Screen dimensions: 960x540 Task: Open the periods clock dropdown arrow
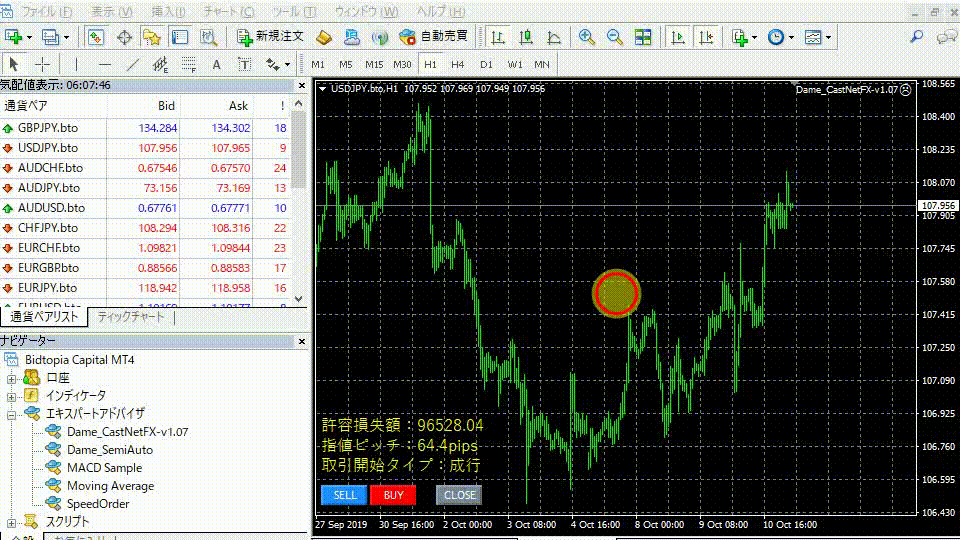click(792, 37)
